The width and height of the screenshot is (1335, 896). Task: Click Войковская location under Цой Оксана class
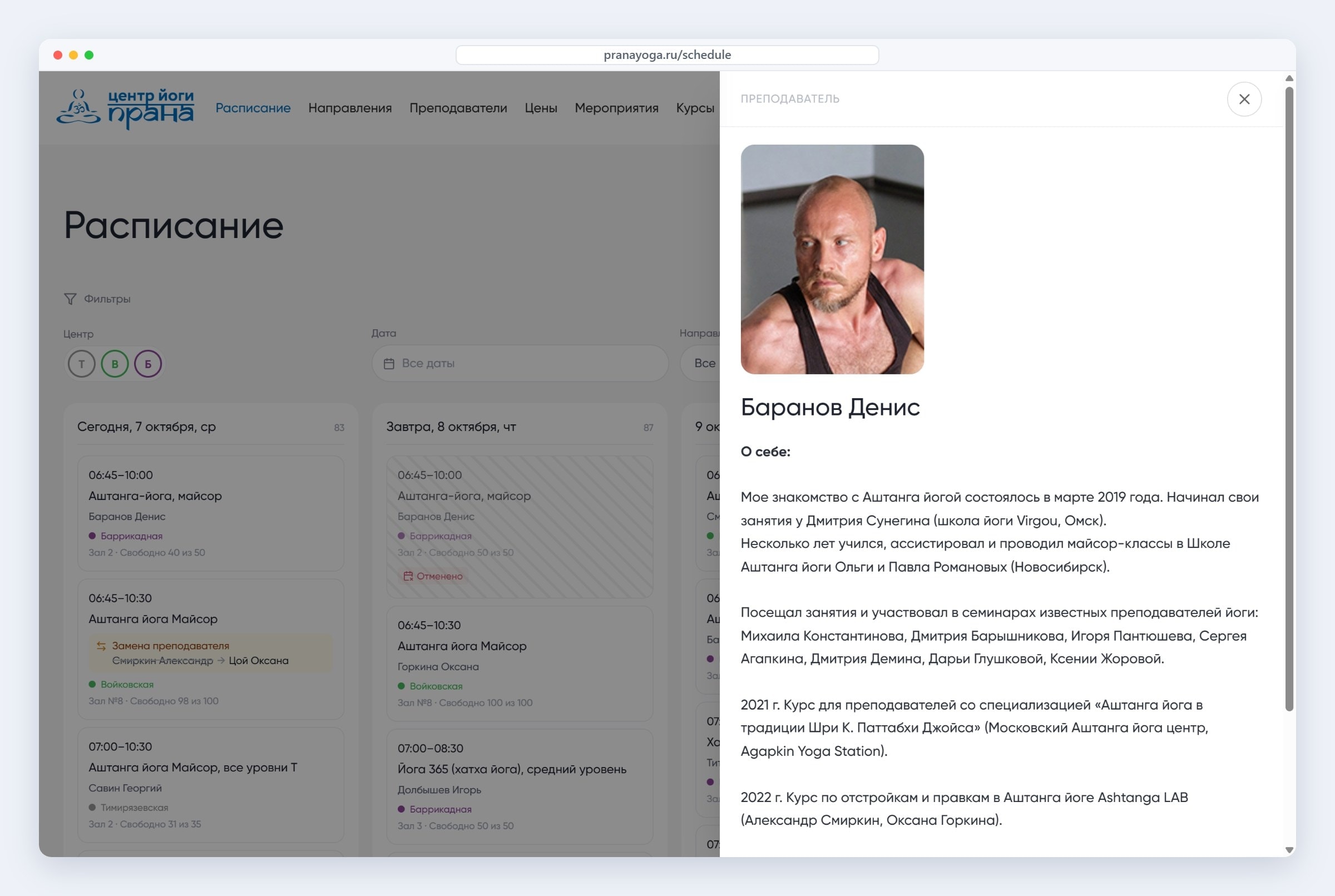(x=127, y=685)
